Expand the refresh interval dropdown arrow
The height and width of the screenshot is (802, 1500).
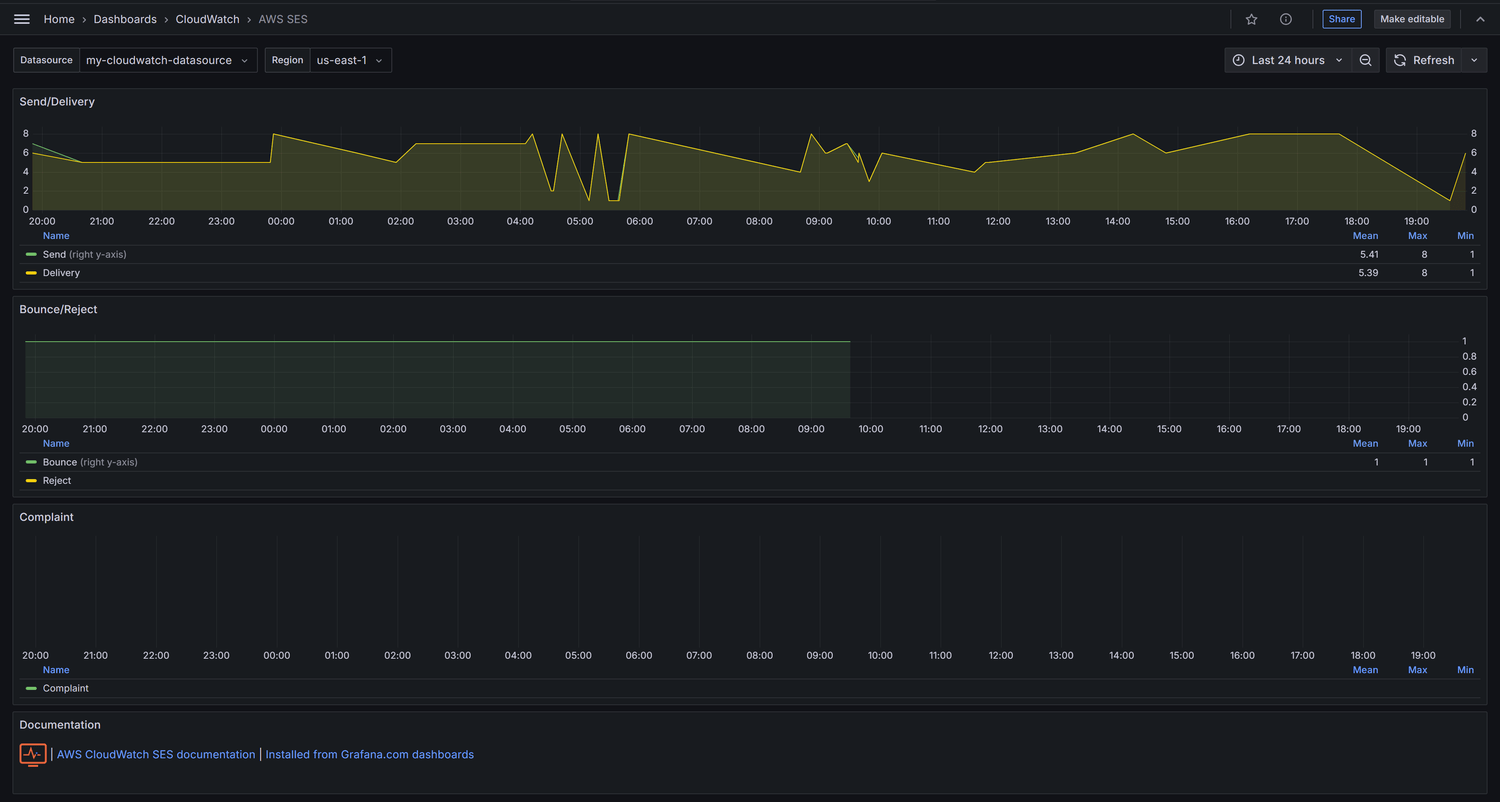[x=1475, y=60]
